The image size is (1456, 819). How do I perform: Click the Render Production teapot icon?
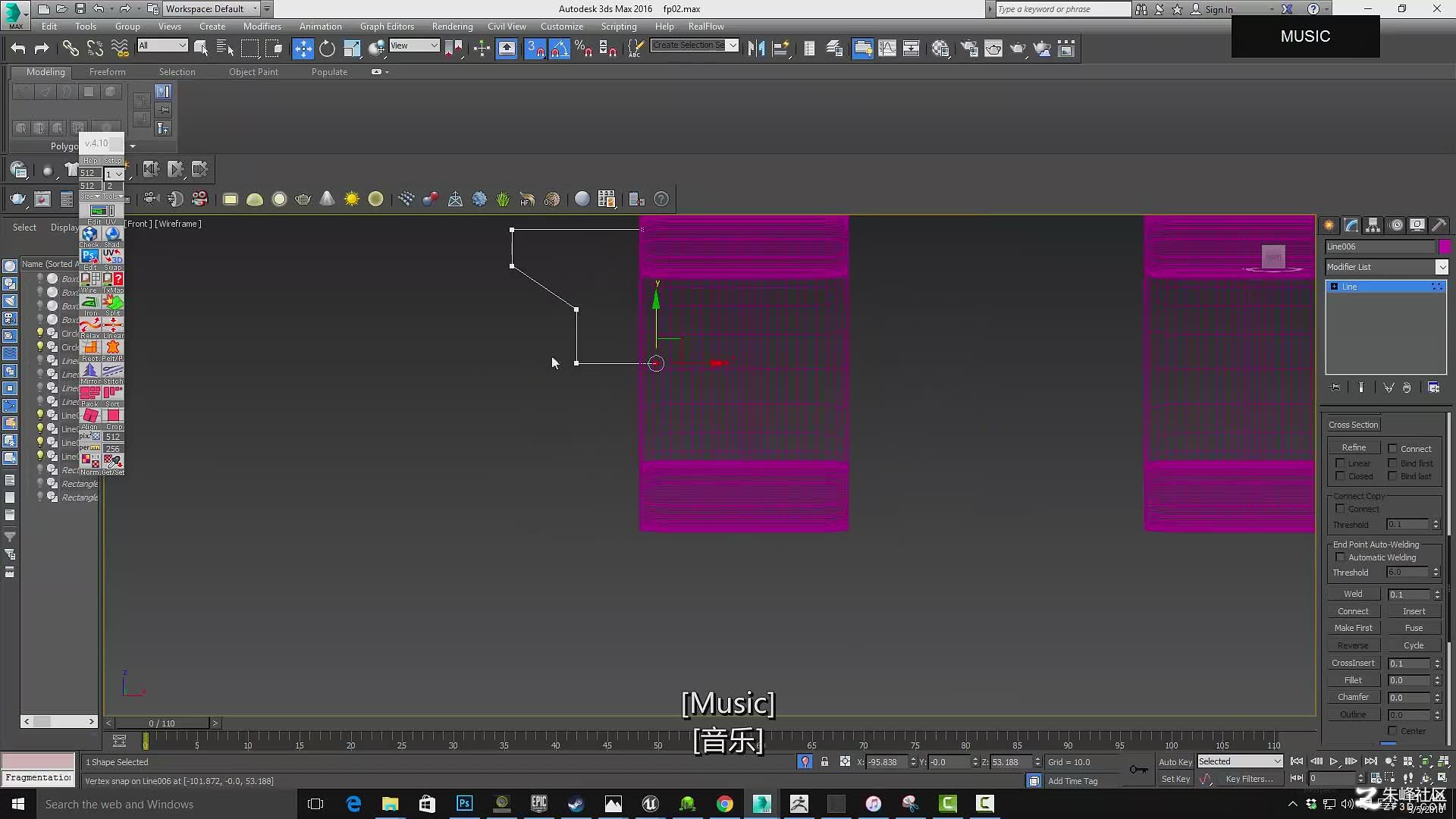(1018, 49)
